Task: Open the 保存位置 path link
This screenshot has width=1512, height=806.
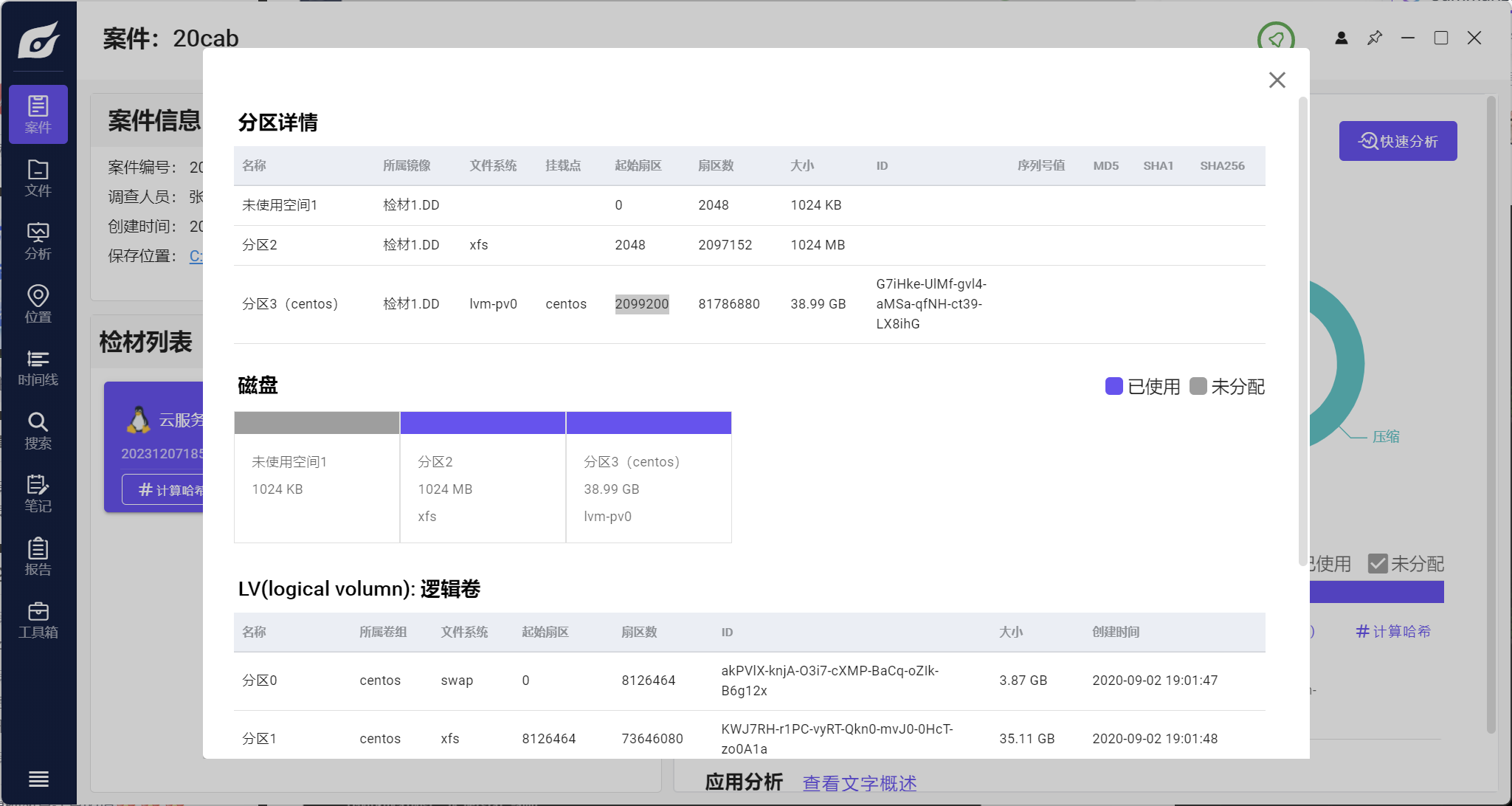Action: [196, 256]
